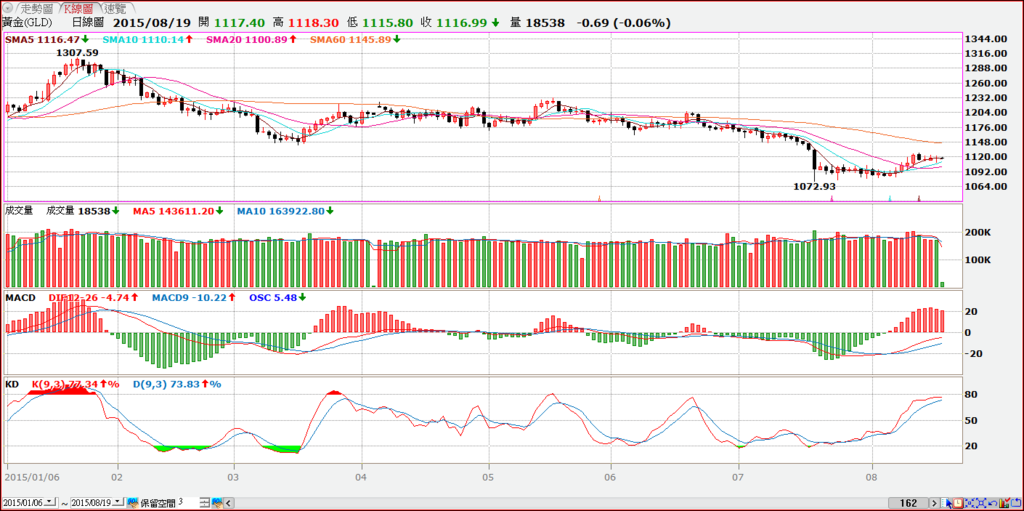Click the right arrow scroll button
This screenshot has height=511, width=1024.
pyautogui.click(x=935, y=503)
